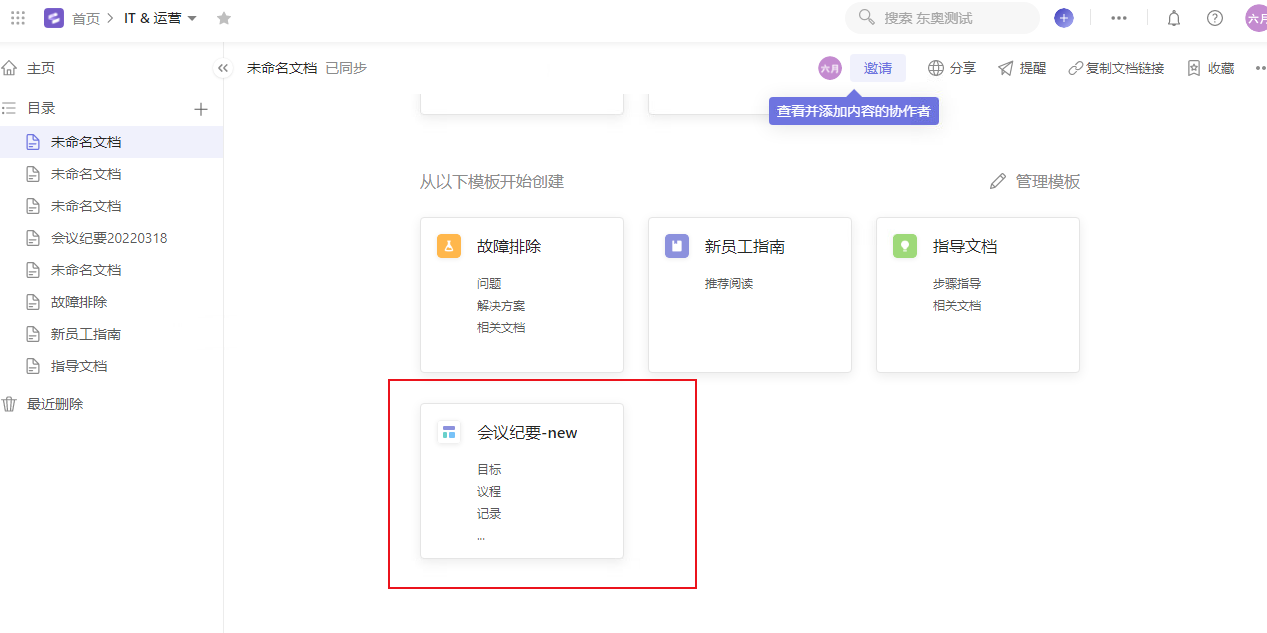Click the 提醒 send button

(1022, 68)
